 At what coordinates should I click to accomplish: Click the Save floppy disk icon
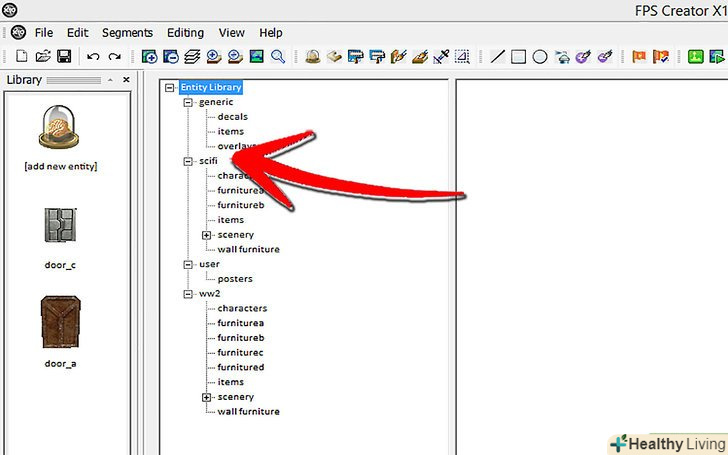pyautogui.click(x=64, y=57)
